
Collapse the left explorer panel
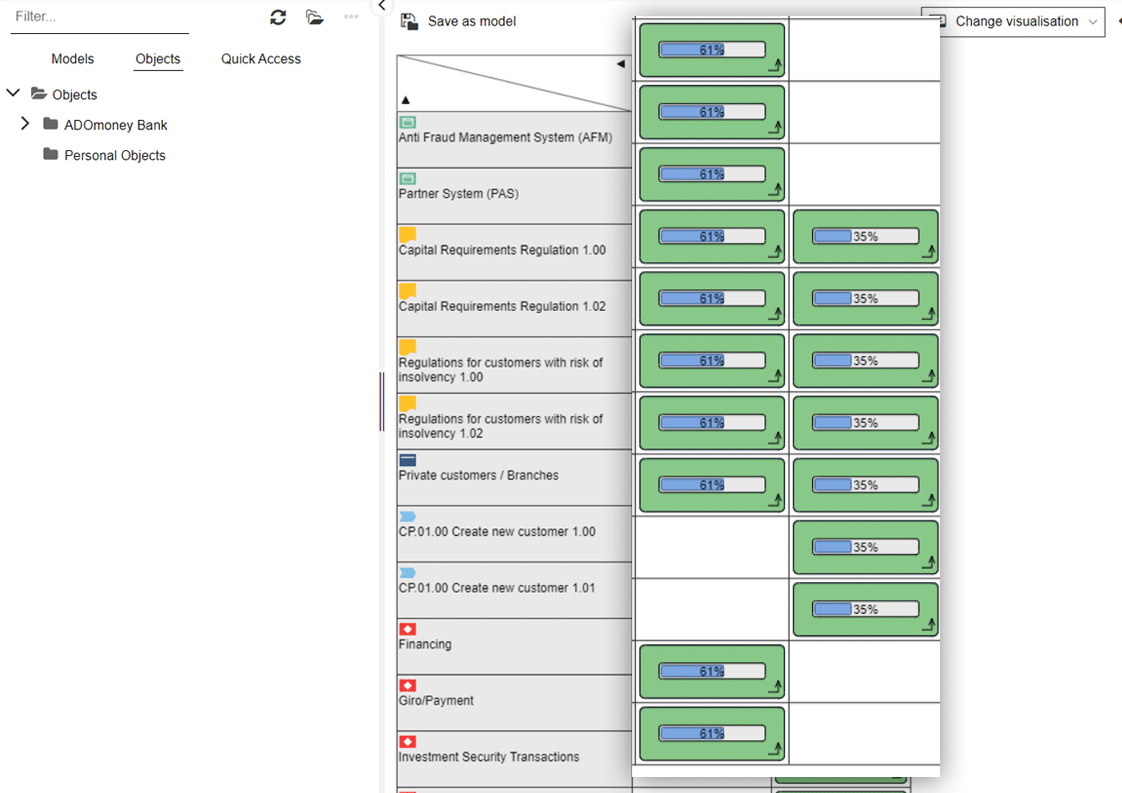coord(381,6)
